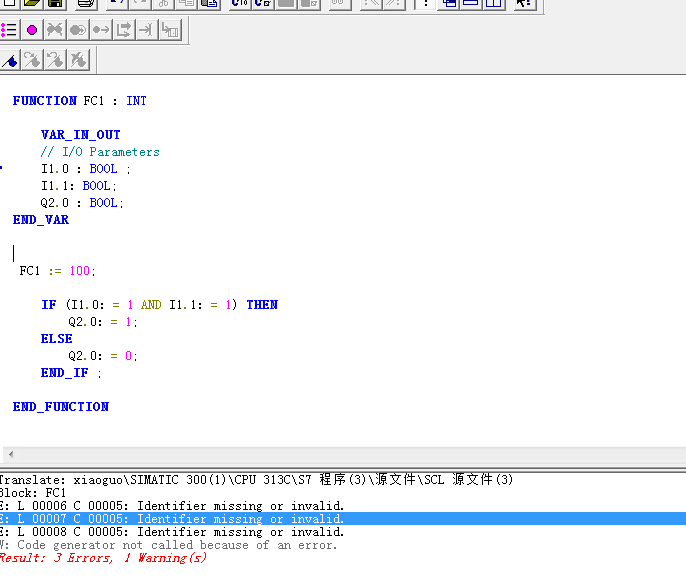This screenshot has height=580, width=686.
Task: Click the grayed arrow-into-box debug icon
Action: (170, 30)
